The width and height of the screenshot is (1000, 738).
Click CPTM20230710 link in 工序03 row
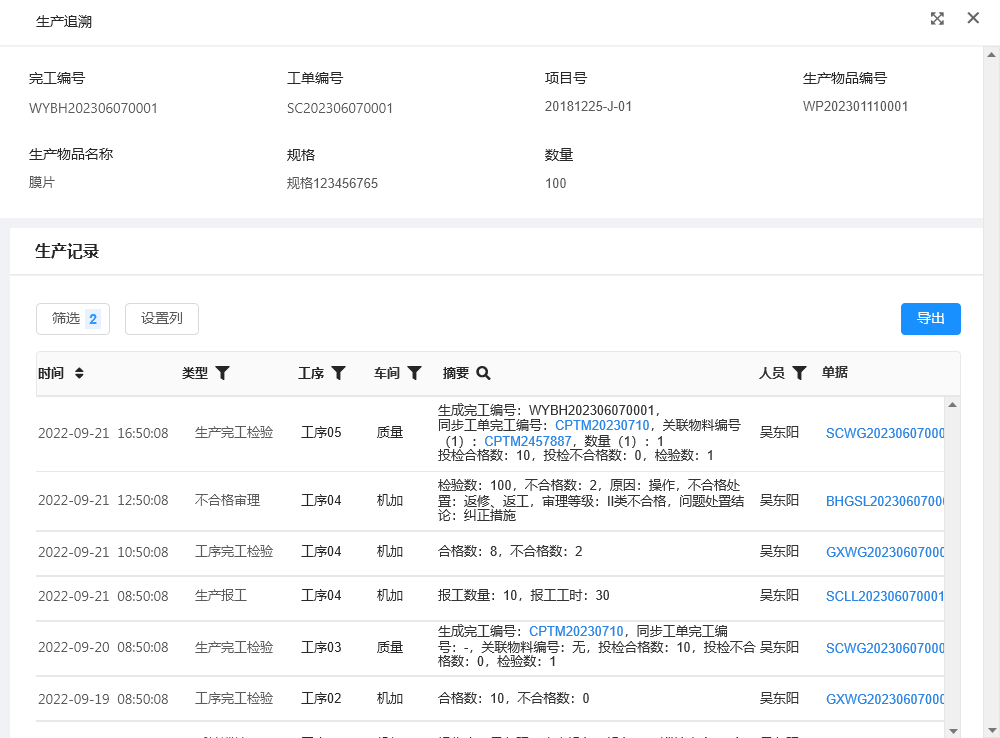click(576, 631)
